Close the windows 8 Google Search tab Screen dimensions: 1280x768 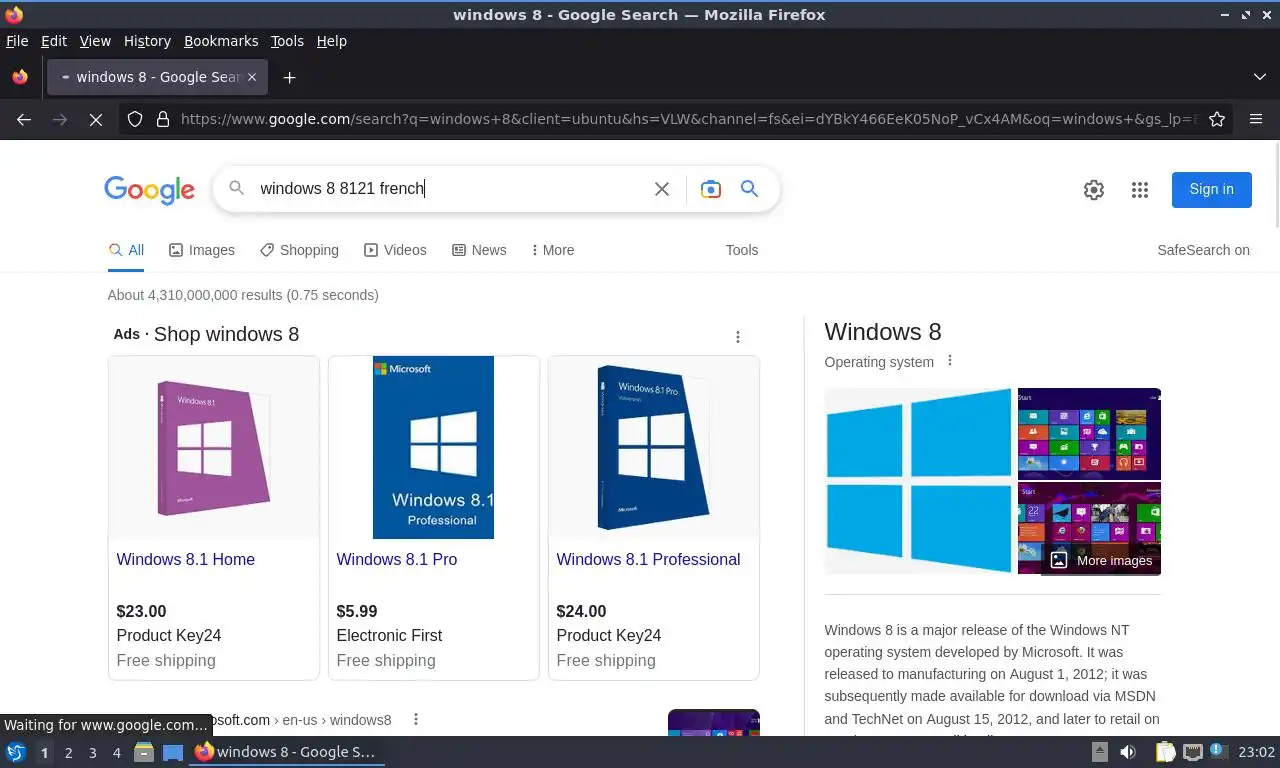click(252, 77)
